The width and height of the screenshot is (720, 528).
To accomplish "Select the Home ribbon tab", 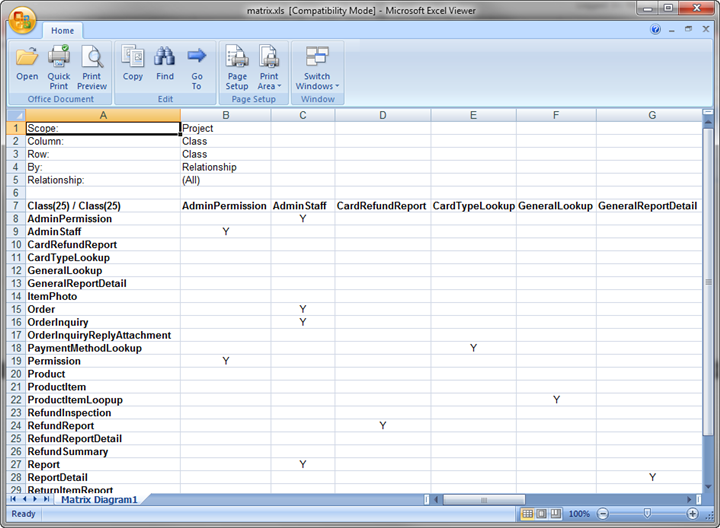I will (62, 31).
